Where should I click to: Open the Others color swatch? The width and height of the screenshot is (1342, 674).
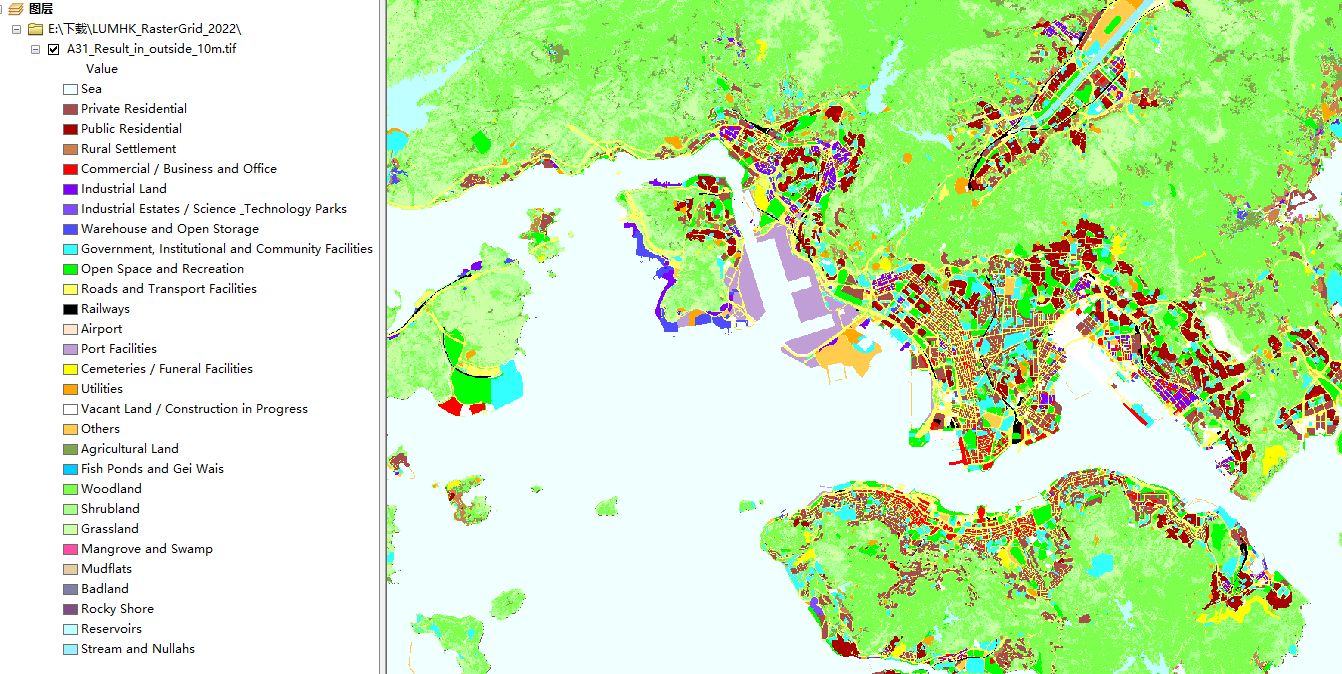(x=70, y=429)
